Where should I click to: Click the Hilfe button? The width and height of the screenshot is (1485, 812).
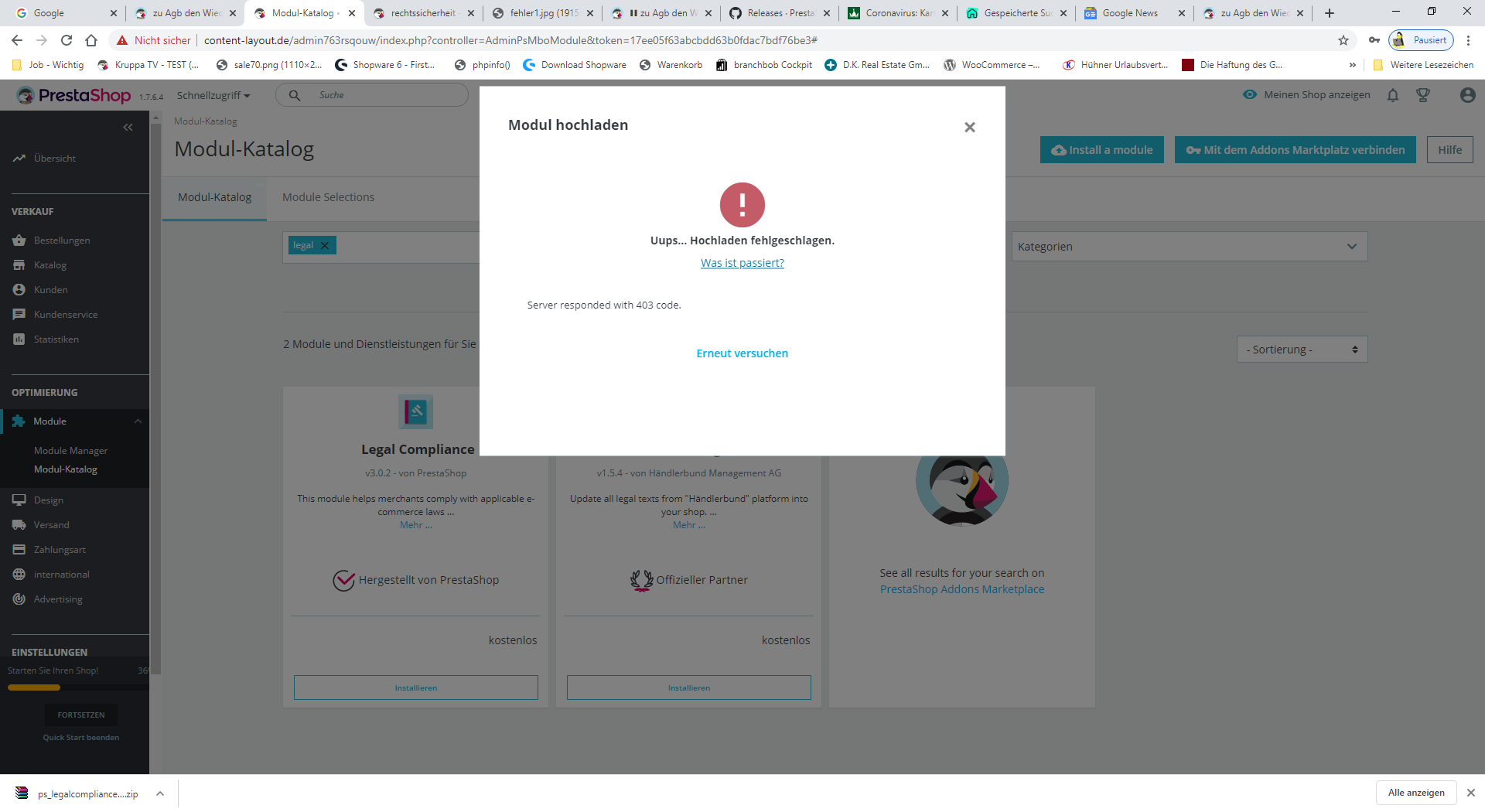pyautogui.click(x=1450, y=150)
